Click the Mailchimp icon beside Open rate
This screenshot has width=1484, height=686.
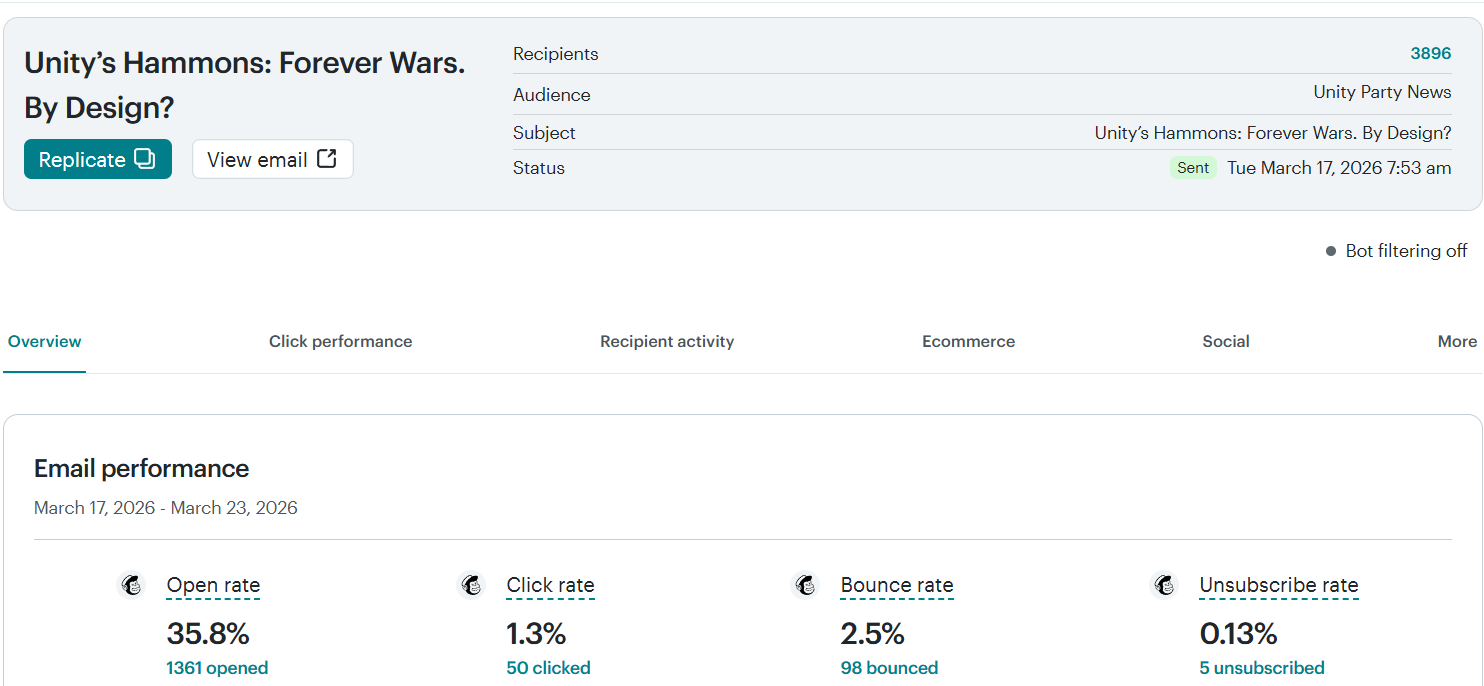tap(131, 585)
